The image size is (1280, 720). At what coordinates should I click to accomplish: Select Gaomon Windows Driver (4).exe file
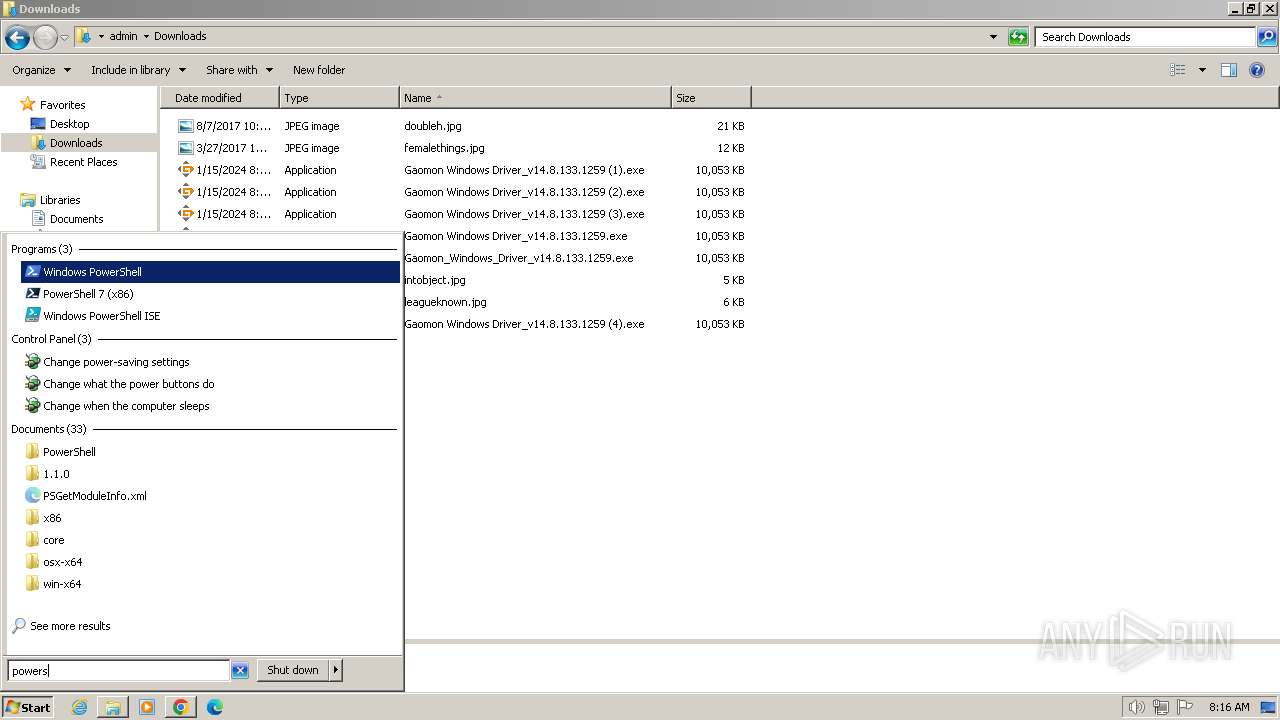click(x=524, y=324)
